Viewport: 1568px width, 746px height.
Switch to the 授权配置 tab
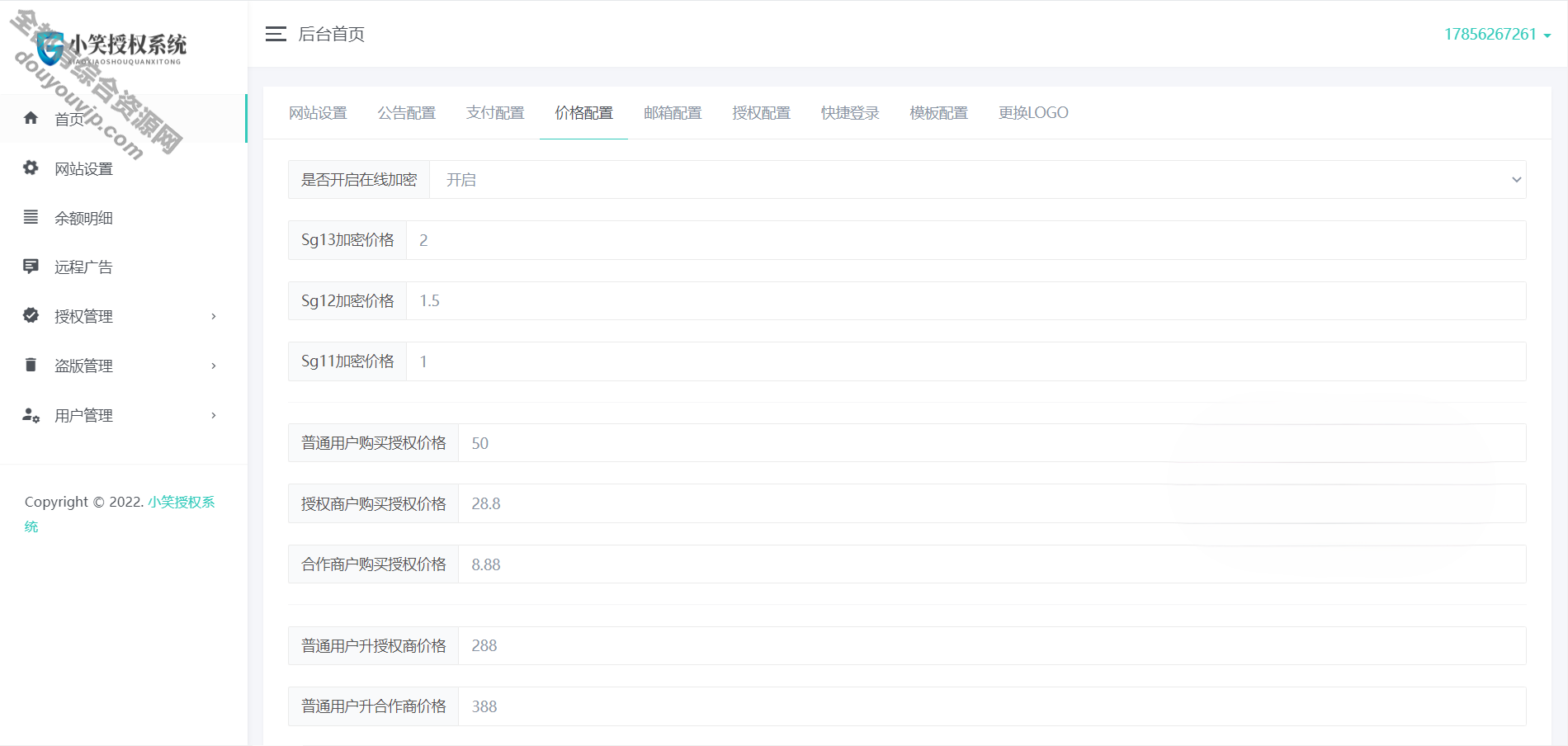pos(761,113)
